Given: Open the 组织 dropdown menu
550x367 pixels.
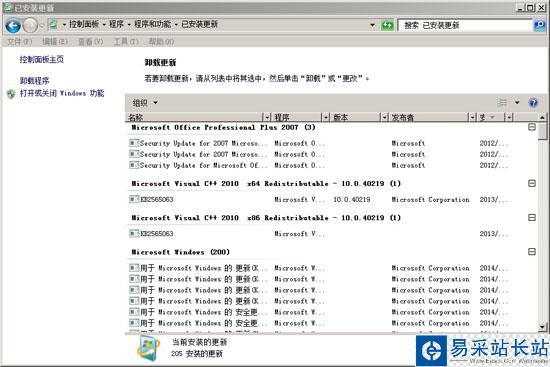Looking at the screenshot, I should (145, 103).
